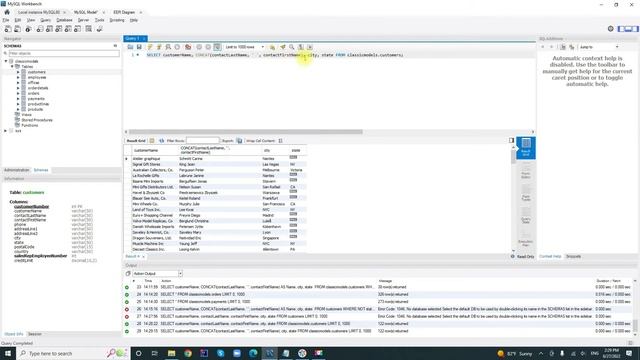Screen dimensions: 640x360
Task: Open the Form Editor side panel button
Action: 526,171
